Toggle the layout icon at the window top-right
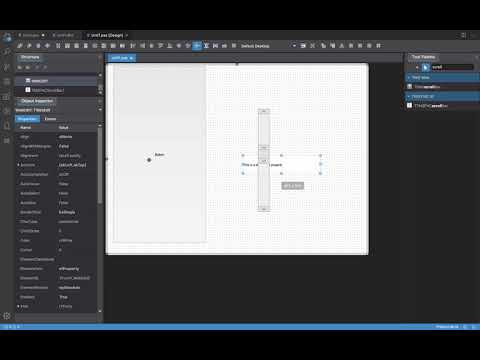 464,35
